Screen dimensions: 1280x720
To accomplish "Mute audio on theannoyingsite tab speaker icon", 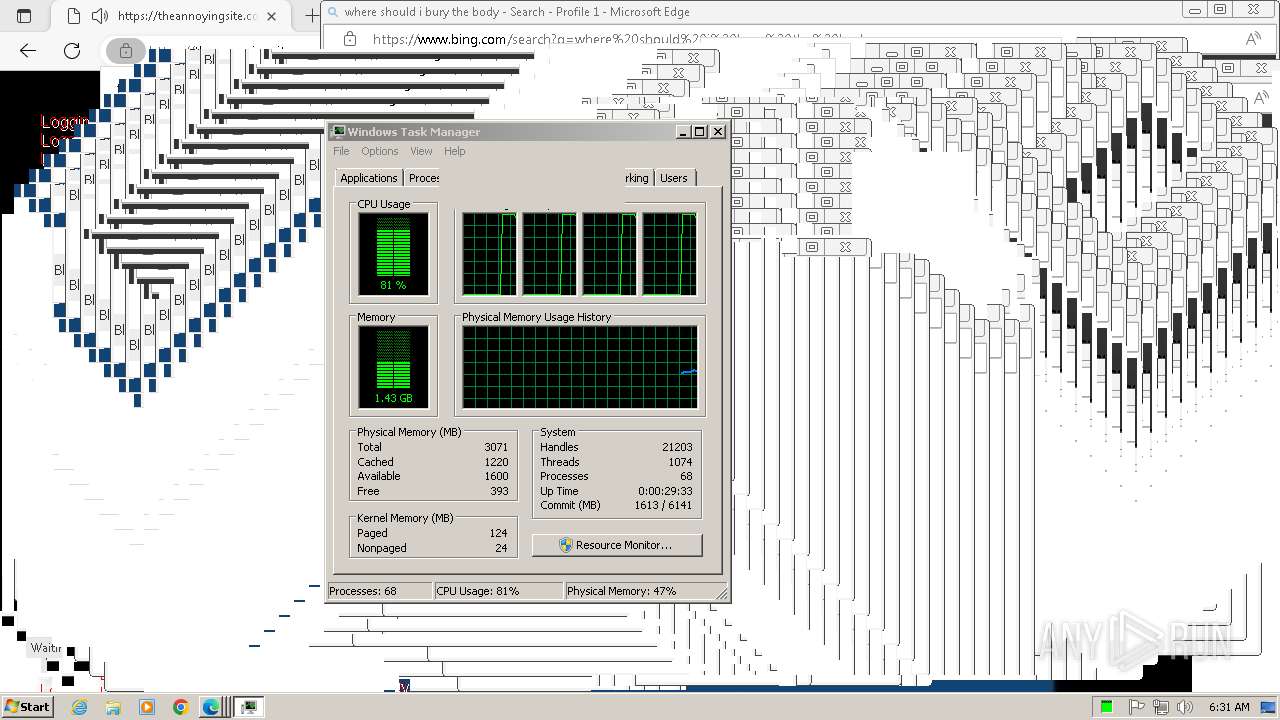I will (x=99, y=16).
